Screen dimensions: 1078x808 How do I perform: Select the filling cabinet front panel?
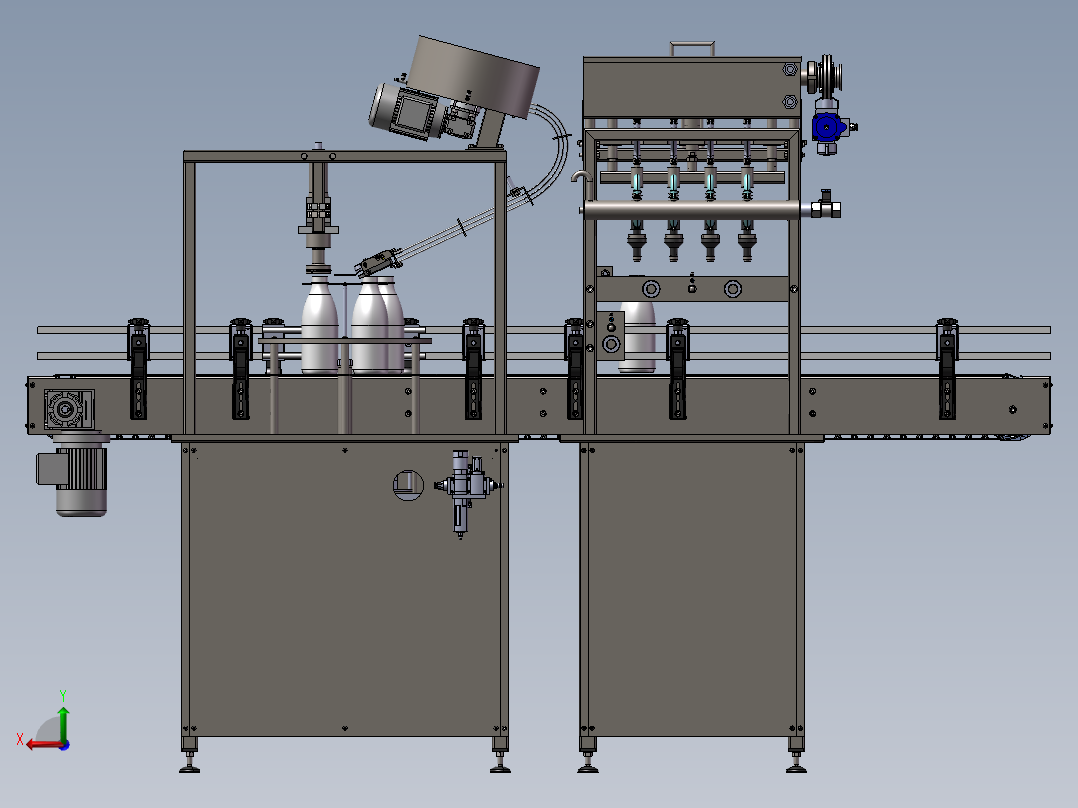click(x=692, y=589)
